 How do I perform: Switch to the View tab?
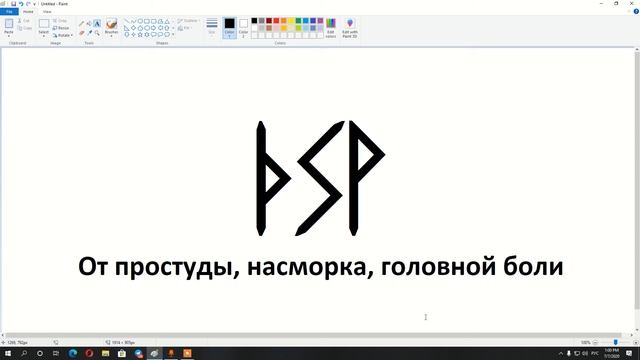click(x=47, y=11)
